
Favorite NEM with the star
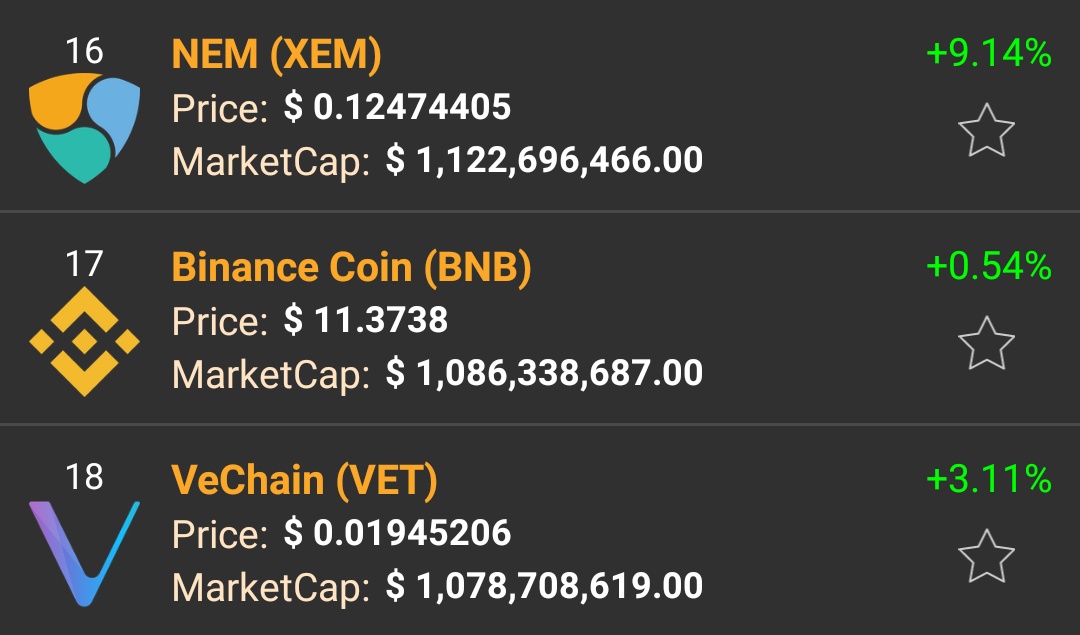pos(986,131)
